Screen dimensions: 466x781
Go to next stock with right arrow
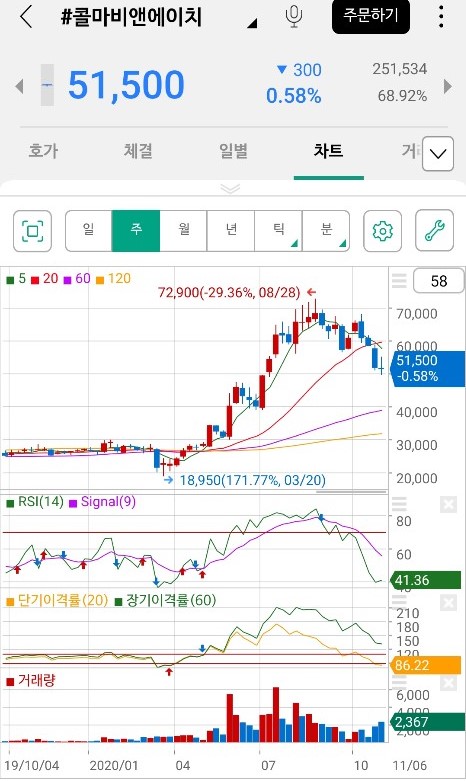tap(448, 86)
